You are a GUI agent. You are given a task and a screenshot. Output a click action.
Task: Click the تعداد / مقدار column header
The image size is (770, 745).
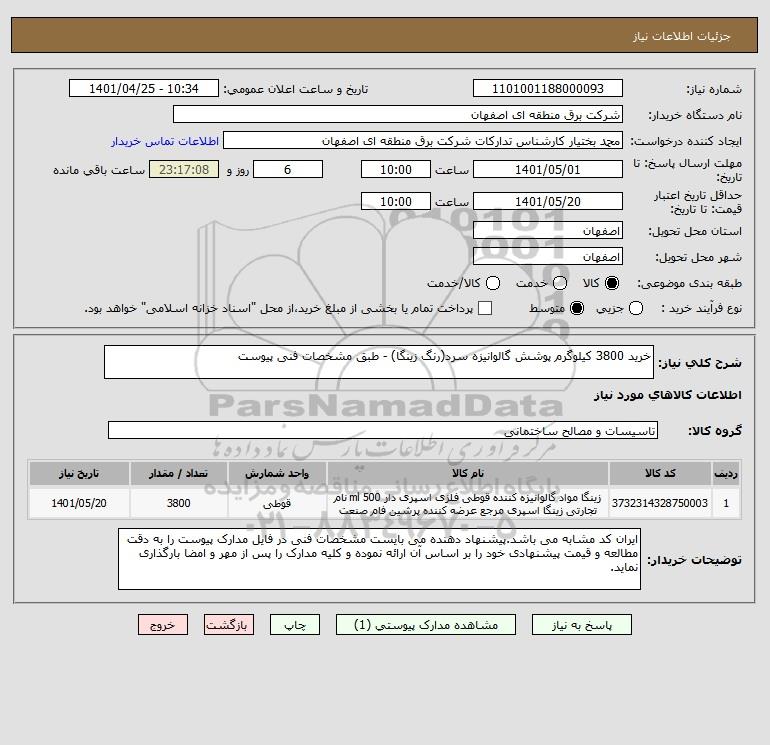(x=178, y=473)
